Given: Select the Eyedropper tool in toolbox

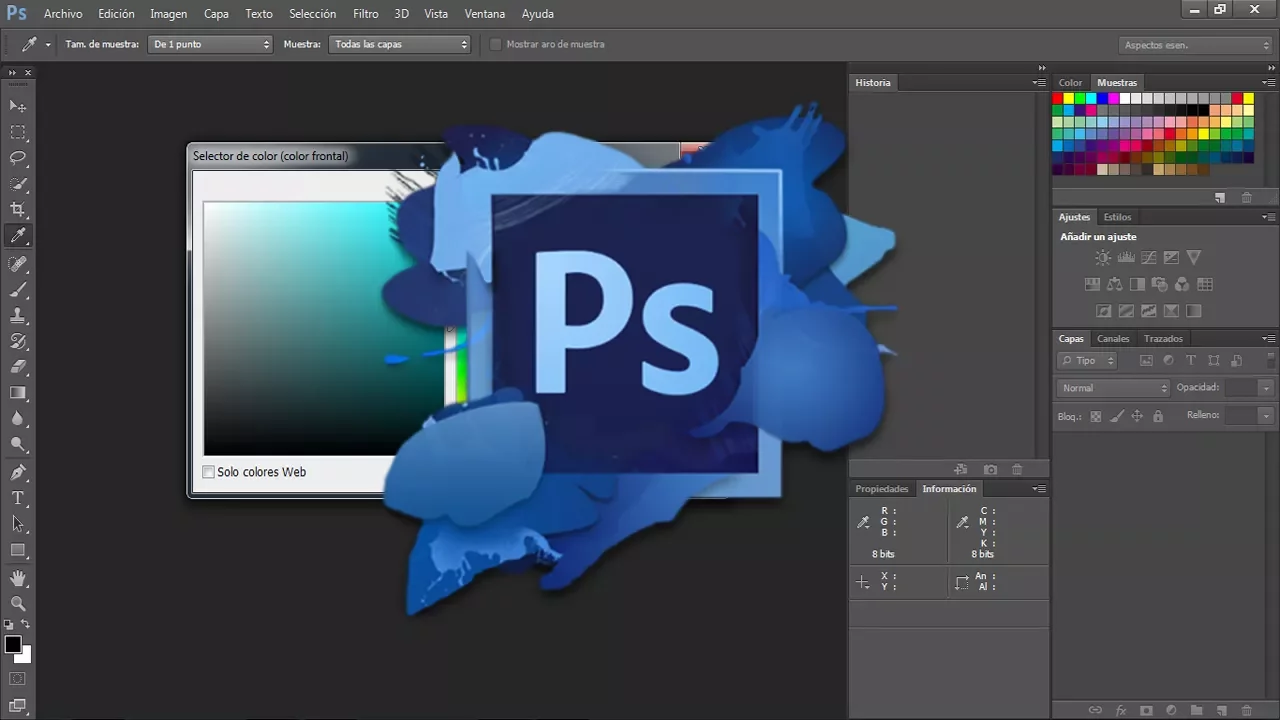Looking at the screenshot, I should [18, 237].
